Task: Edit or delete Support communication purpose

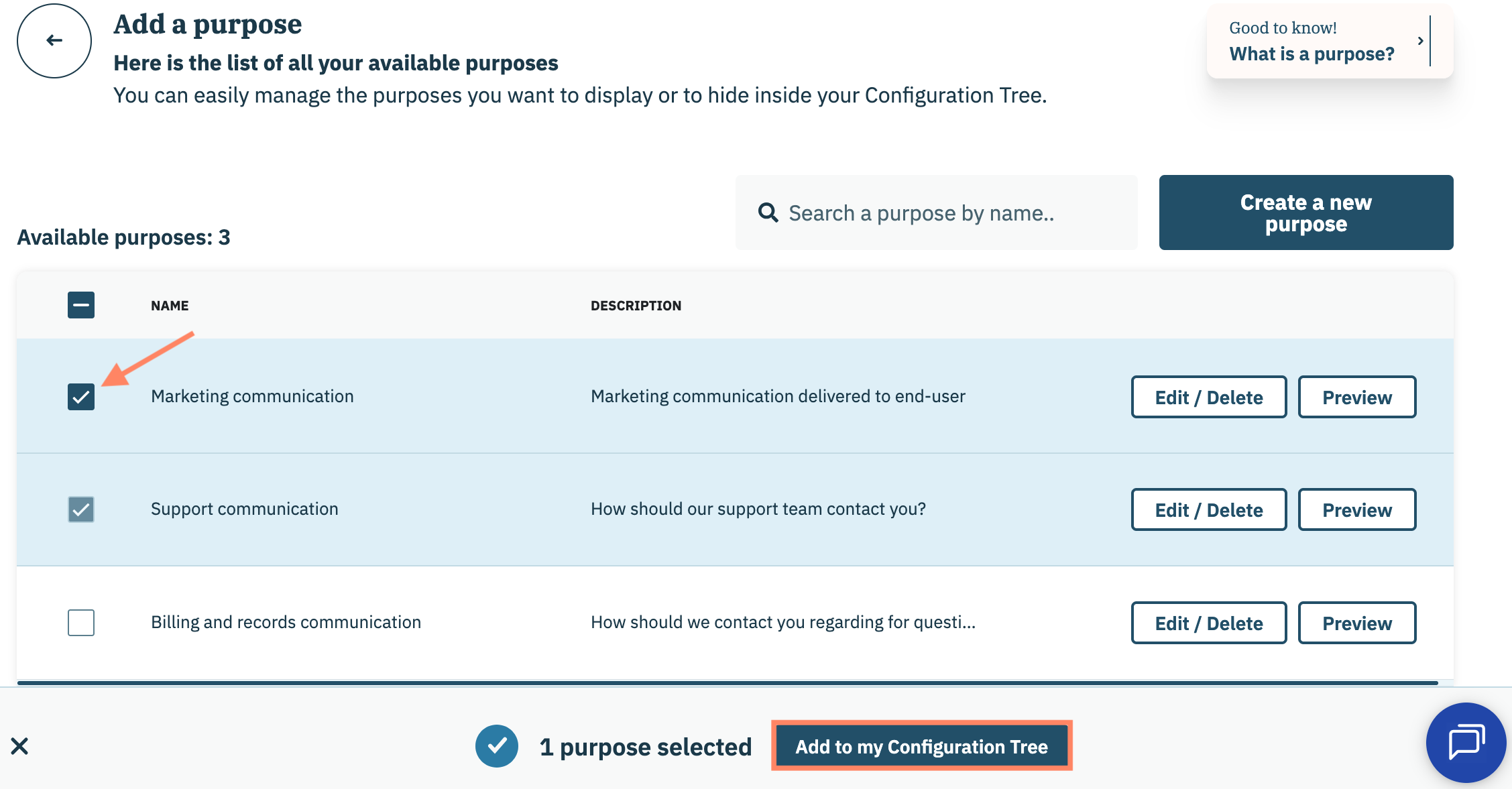Action: [1208, 509]
